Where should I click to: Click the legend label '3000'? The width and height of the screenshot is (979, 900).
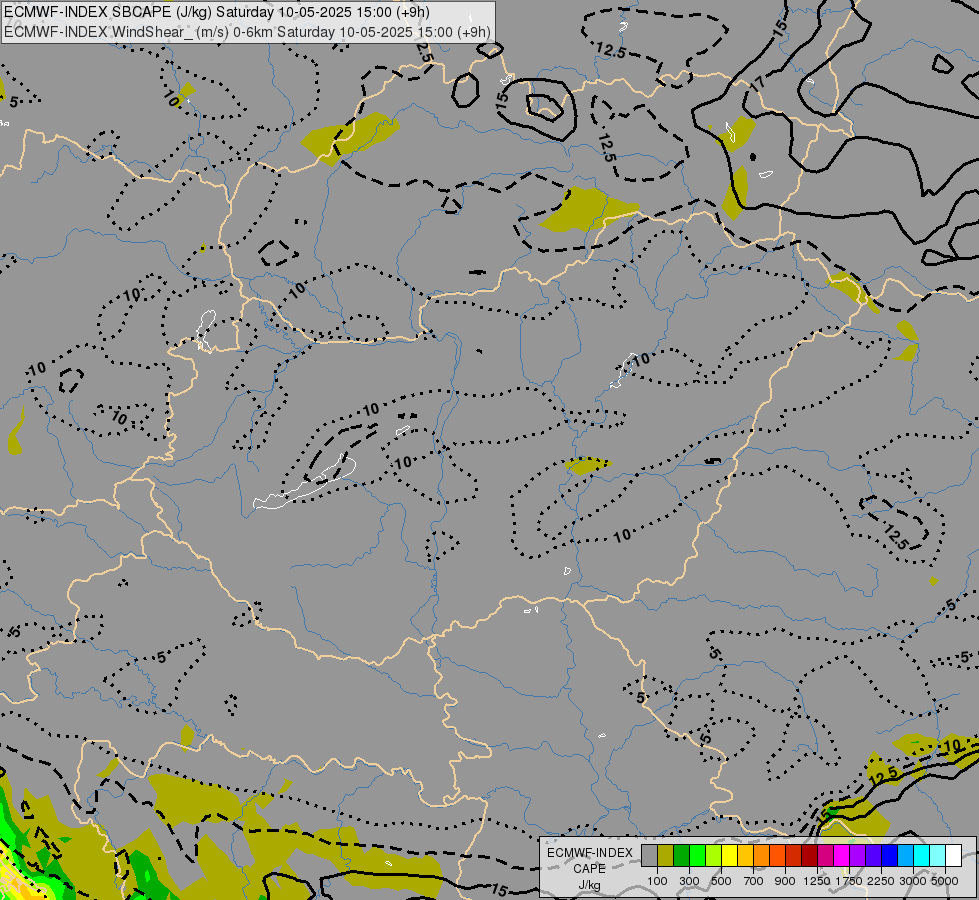point(913,881)
